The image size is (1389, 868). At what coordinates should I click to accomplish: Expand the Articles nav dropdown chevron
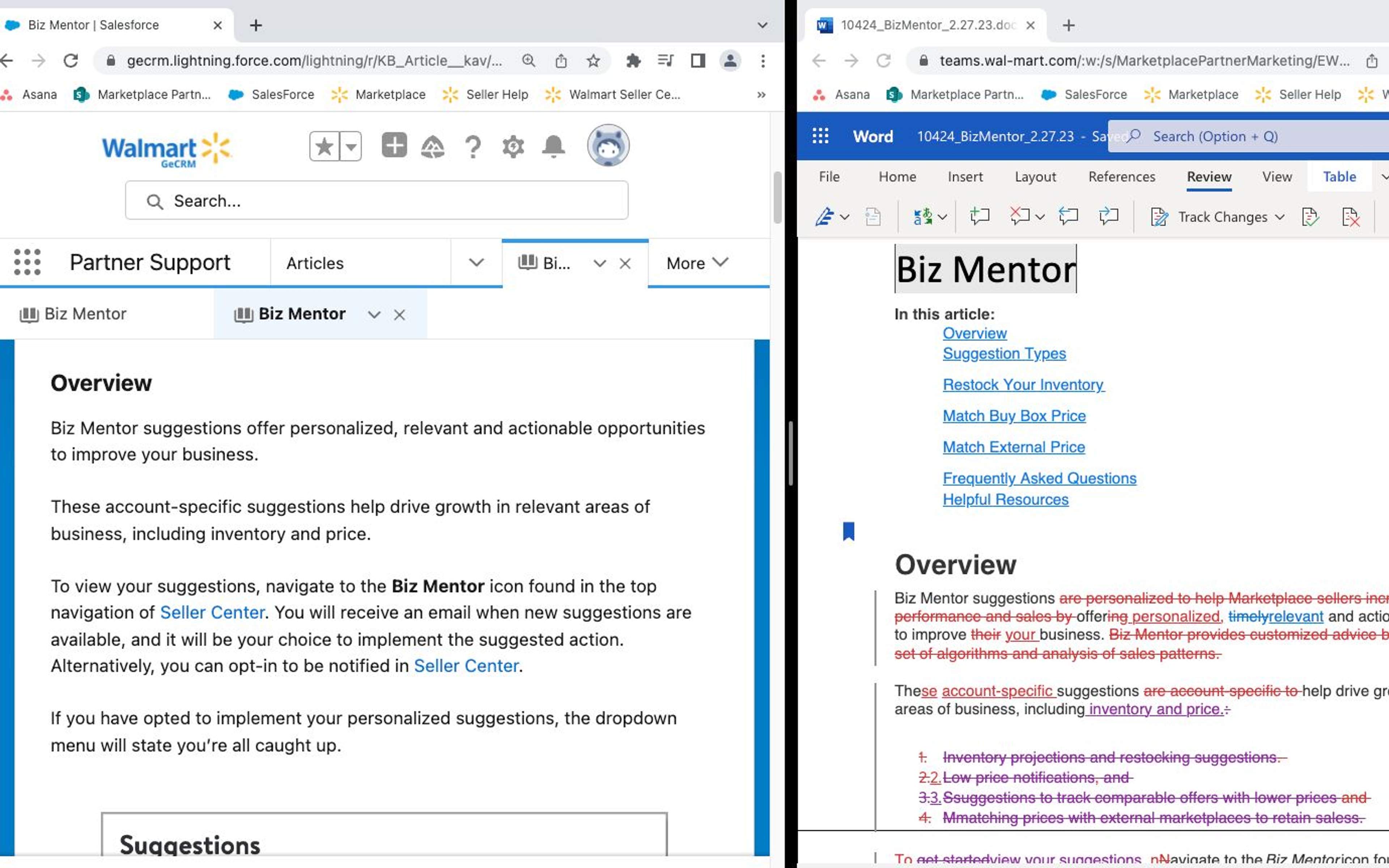(476, 262)
